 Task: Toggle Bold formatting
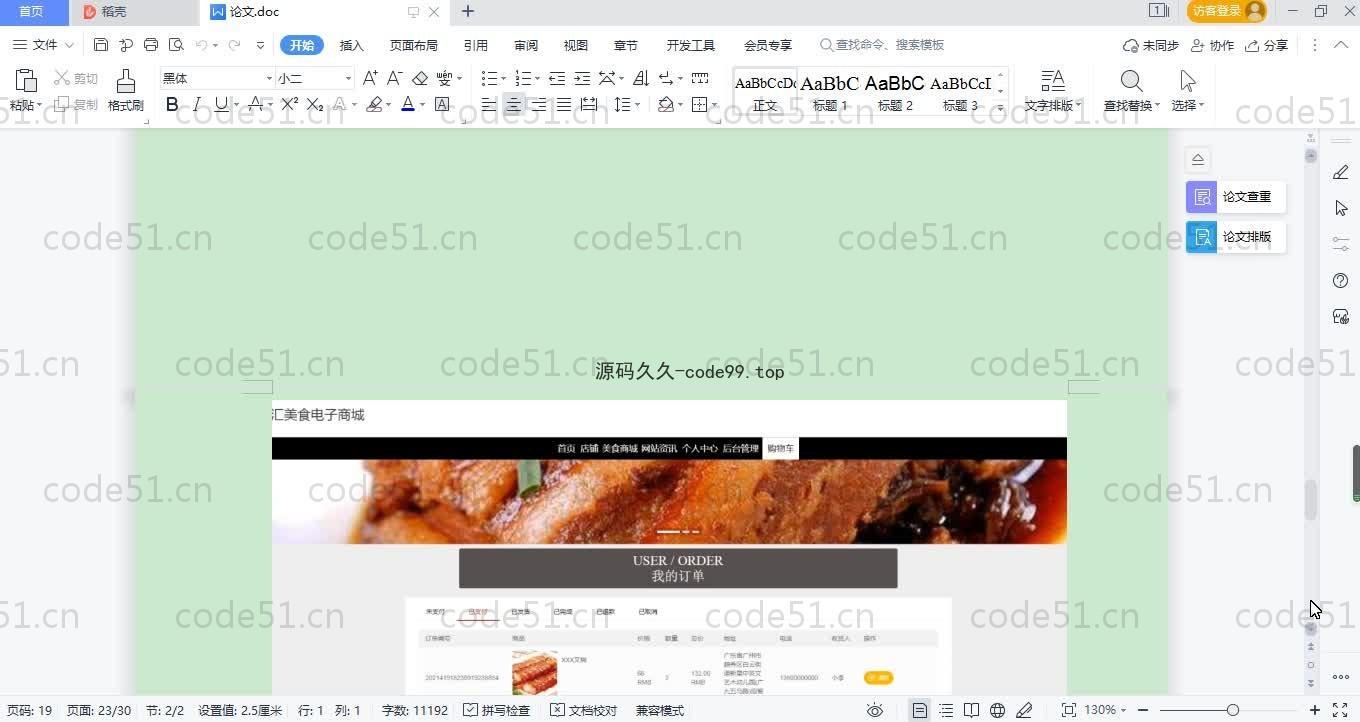coord(172,104)
